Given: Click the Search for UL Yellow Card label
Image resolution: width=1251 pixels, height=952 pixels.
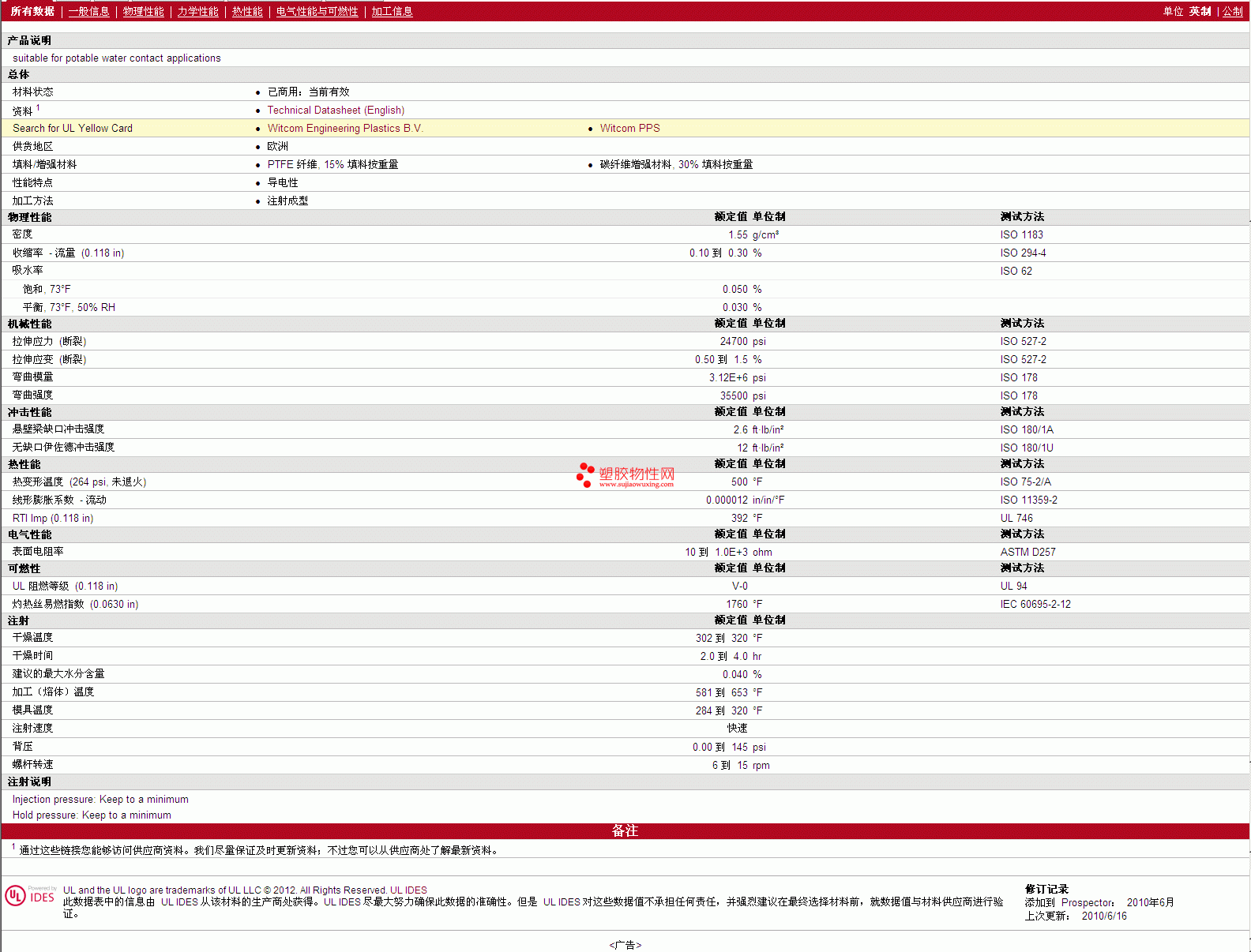Looking at the screenshot, I should [73, 129].
